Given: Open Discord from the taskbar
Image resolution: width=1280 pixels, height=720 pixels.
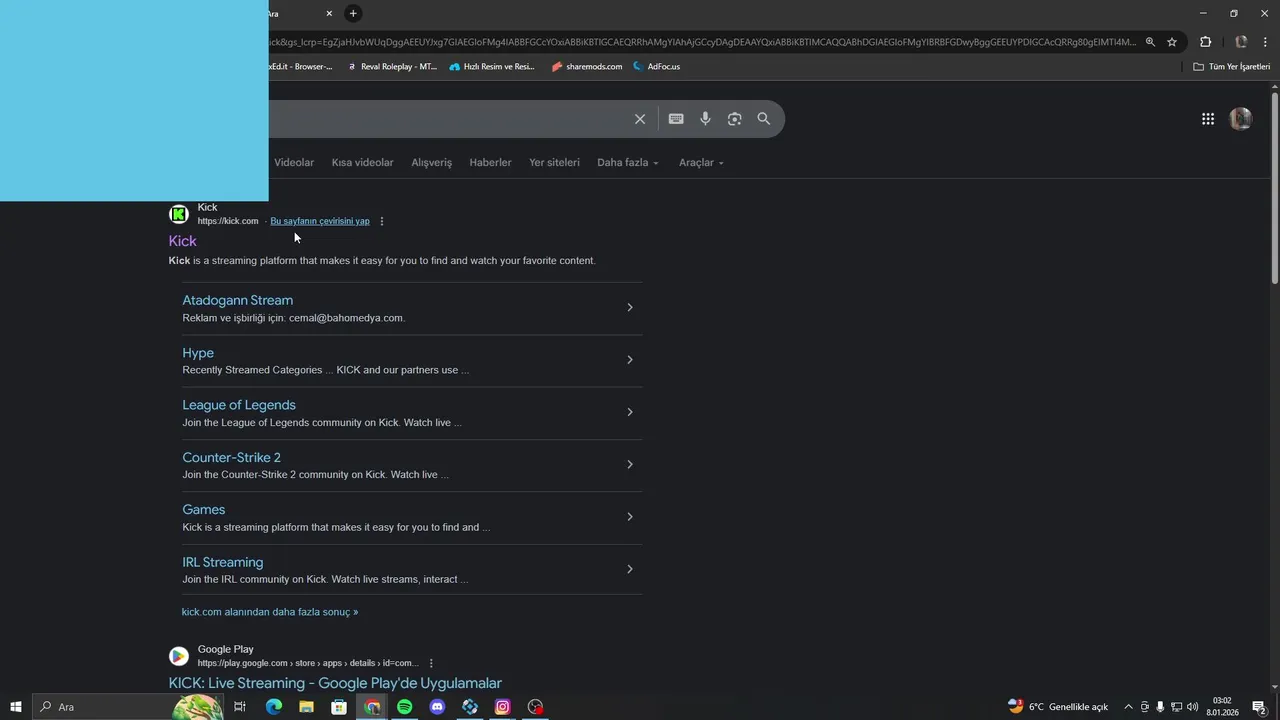Looking at the screenshot, I should pyautogui.click(x=437, y=707).
